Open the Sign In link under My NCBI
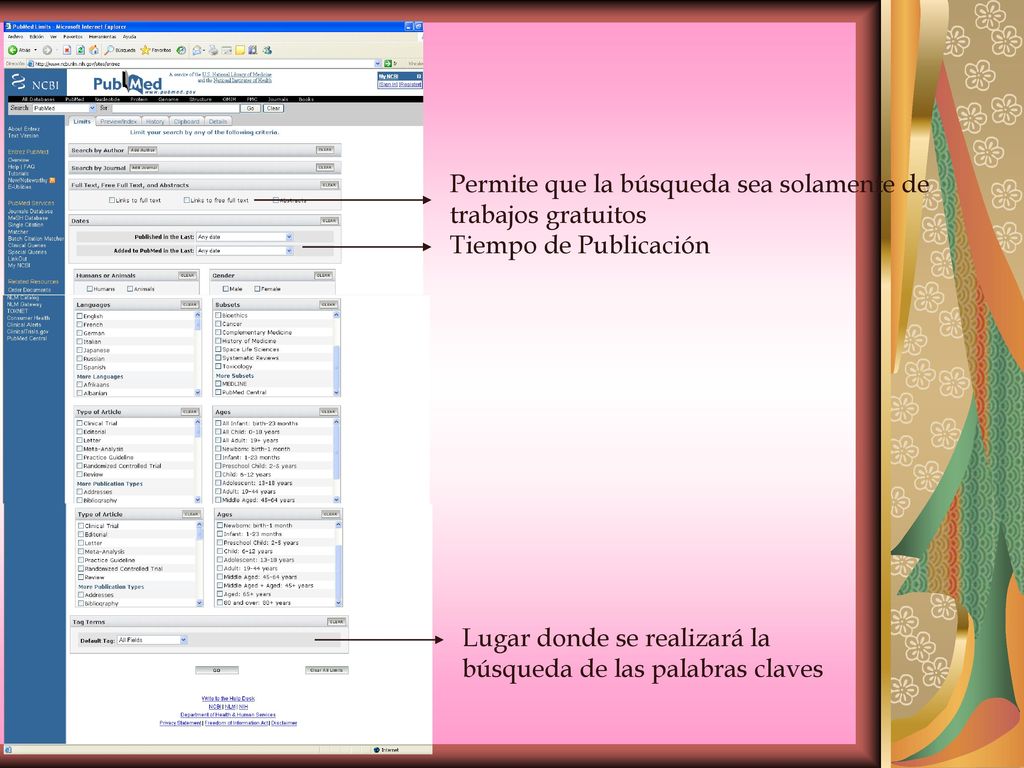The image size is (1024, 768). 388,85
